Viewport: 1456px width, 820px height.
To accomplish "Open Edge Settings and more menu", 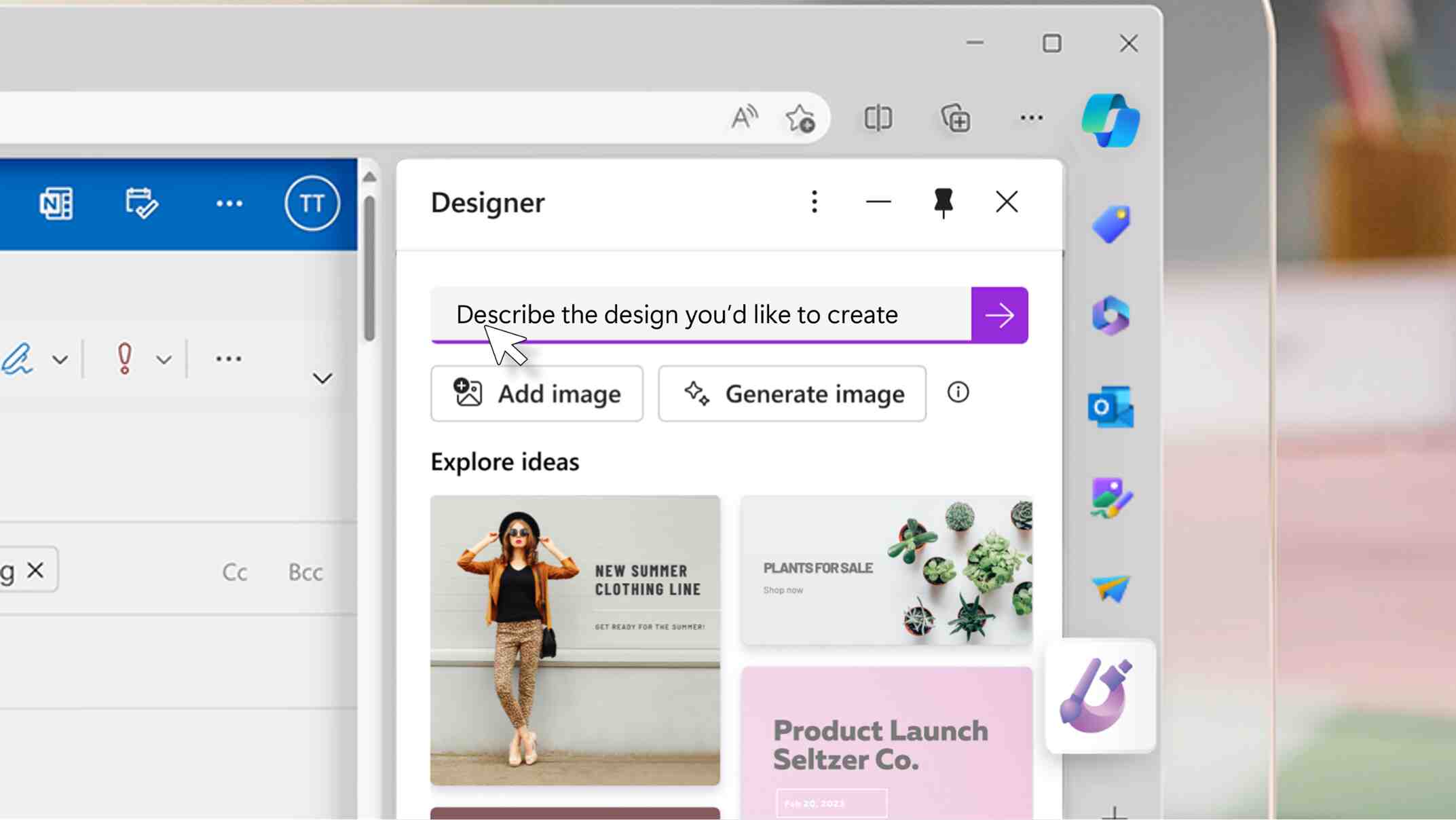I will pos(1031,118).
